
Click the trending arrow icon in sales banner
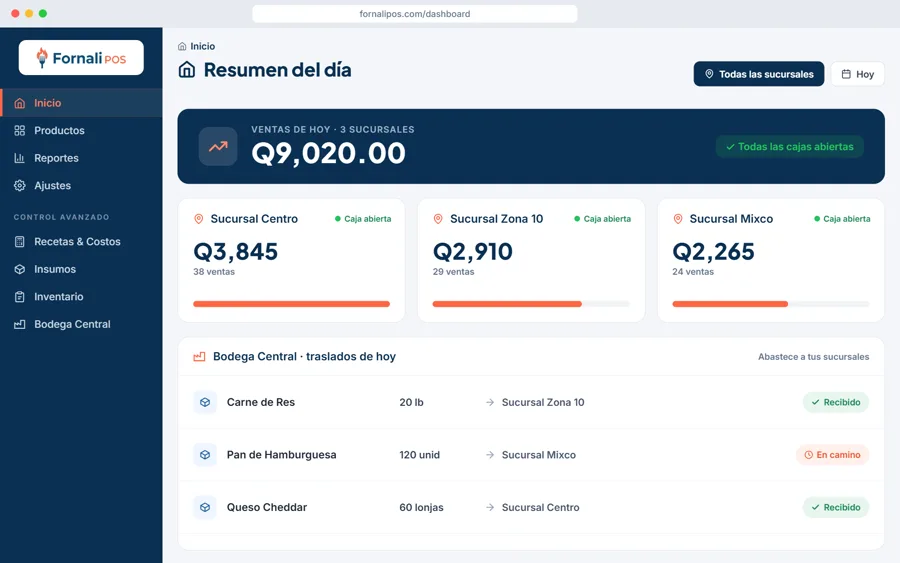click(218, 146)
